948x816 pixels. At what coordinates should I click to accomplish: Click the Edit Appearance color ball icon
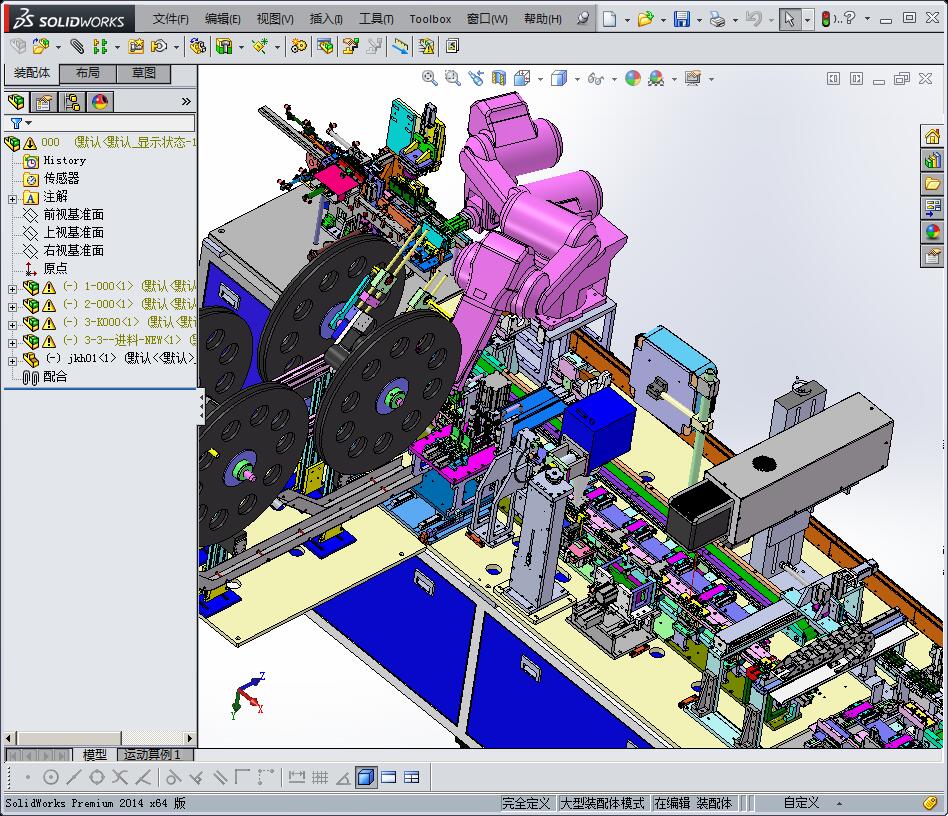pyautogui.click(x=632, y=78)
